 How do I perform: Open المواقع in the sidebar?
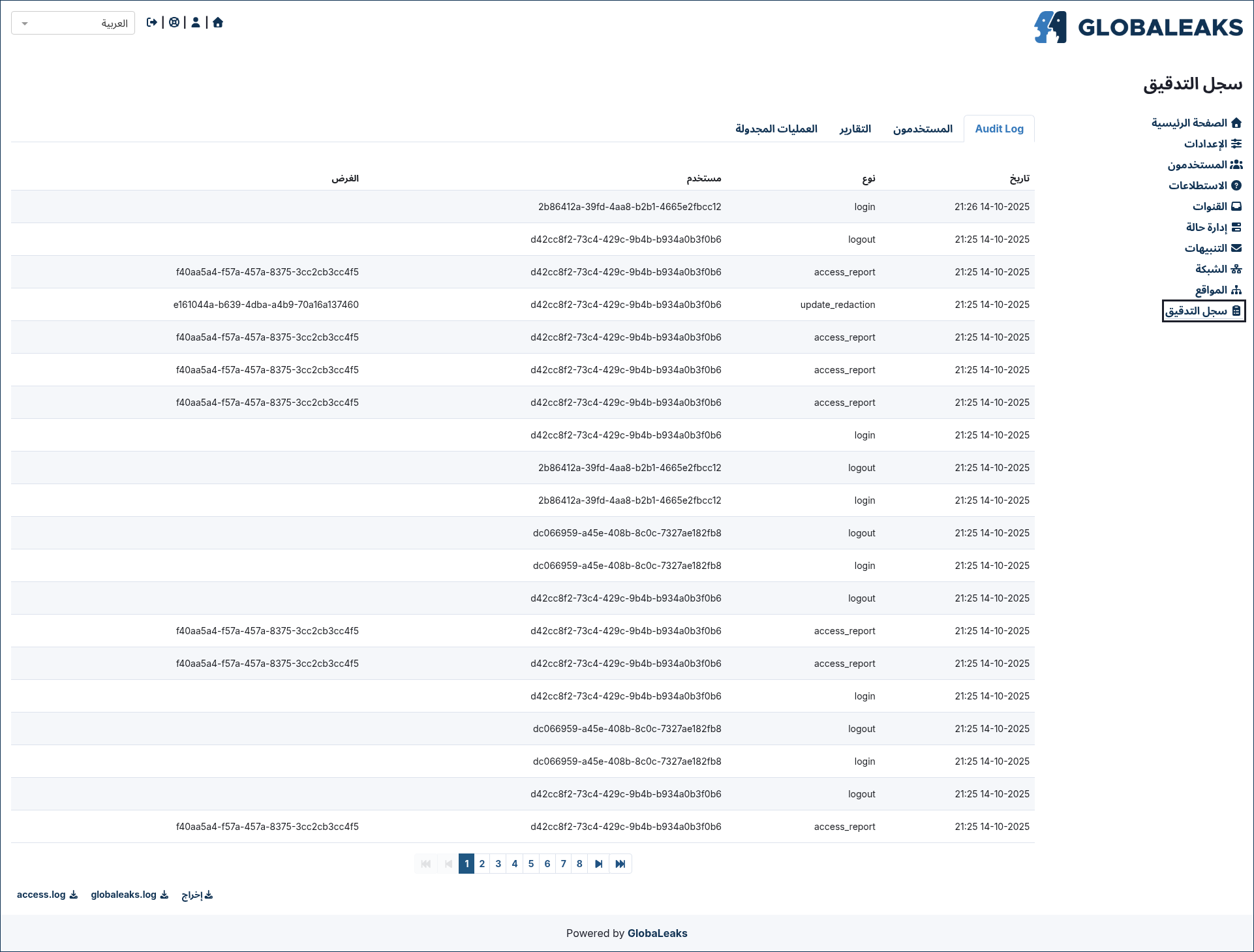pyautogui.click(x=1218, y=290)
